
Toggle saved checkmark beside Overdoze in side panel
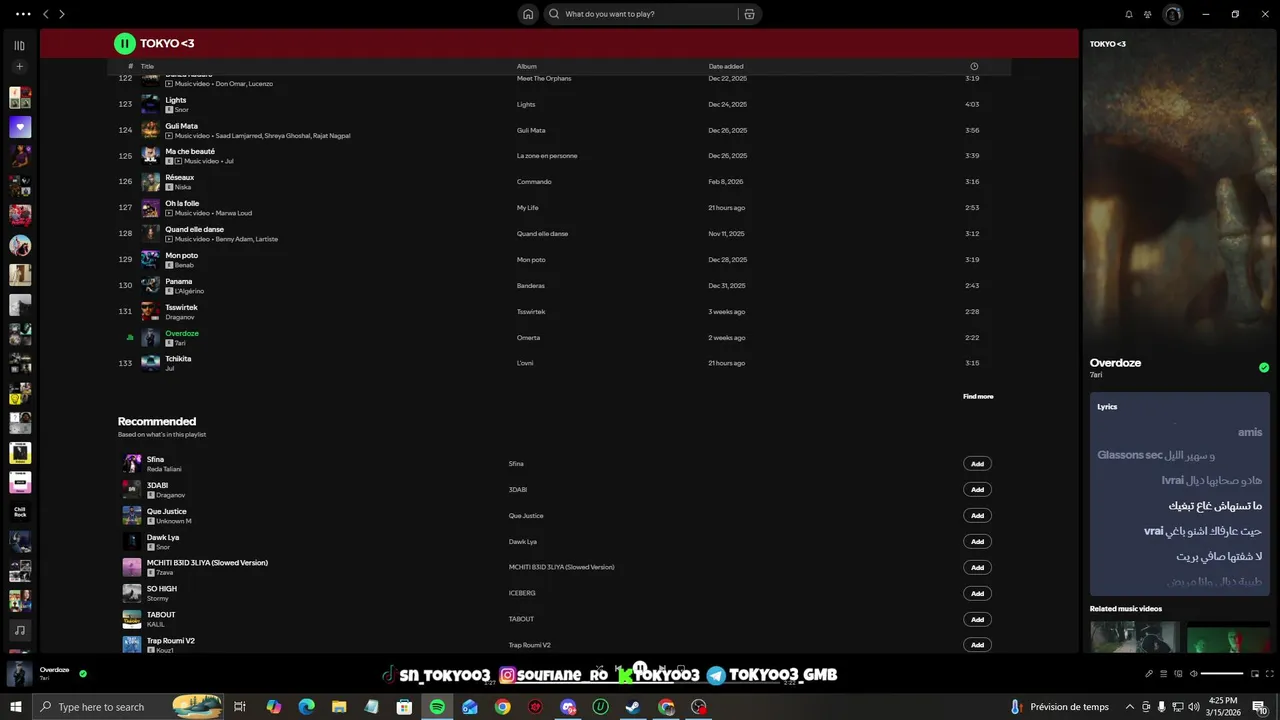click(1264, 368)
